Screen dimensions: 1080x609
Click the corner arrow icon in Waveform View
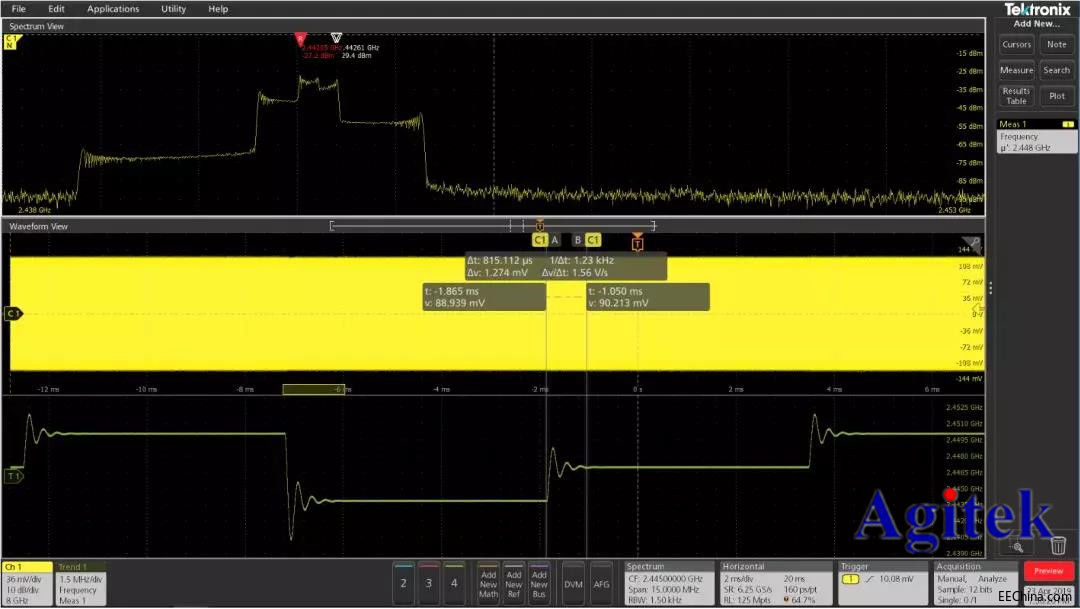pyautogui.click(x=972, y=243)
